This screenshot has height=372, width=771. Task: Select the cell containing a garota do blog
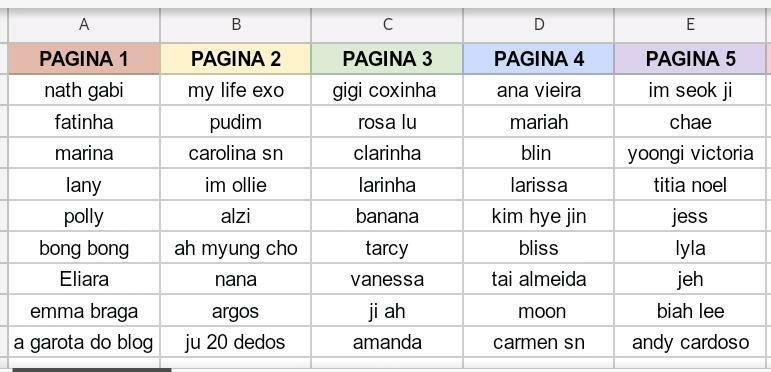tap(84, 342)
